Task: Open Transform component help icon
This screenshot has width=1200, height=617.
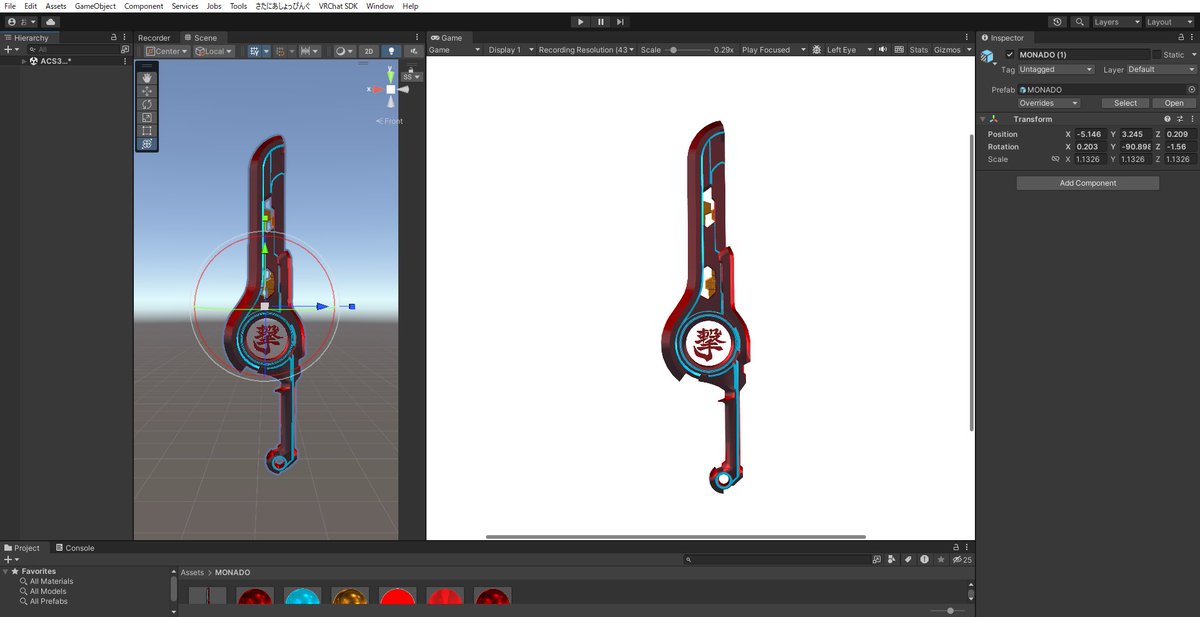Action: click(1167, 119)
